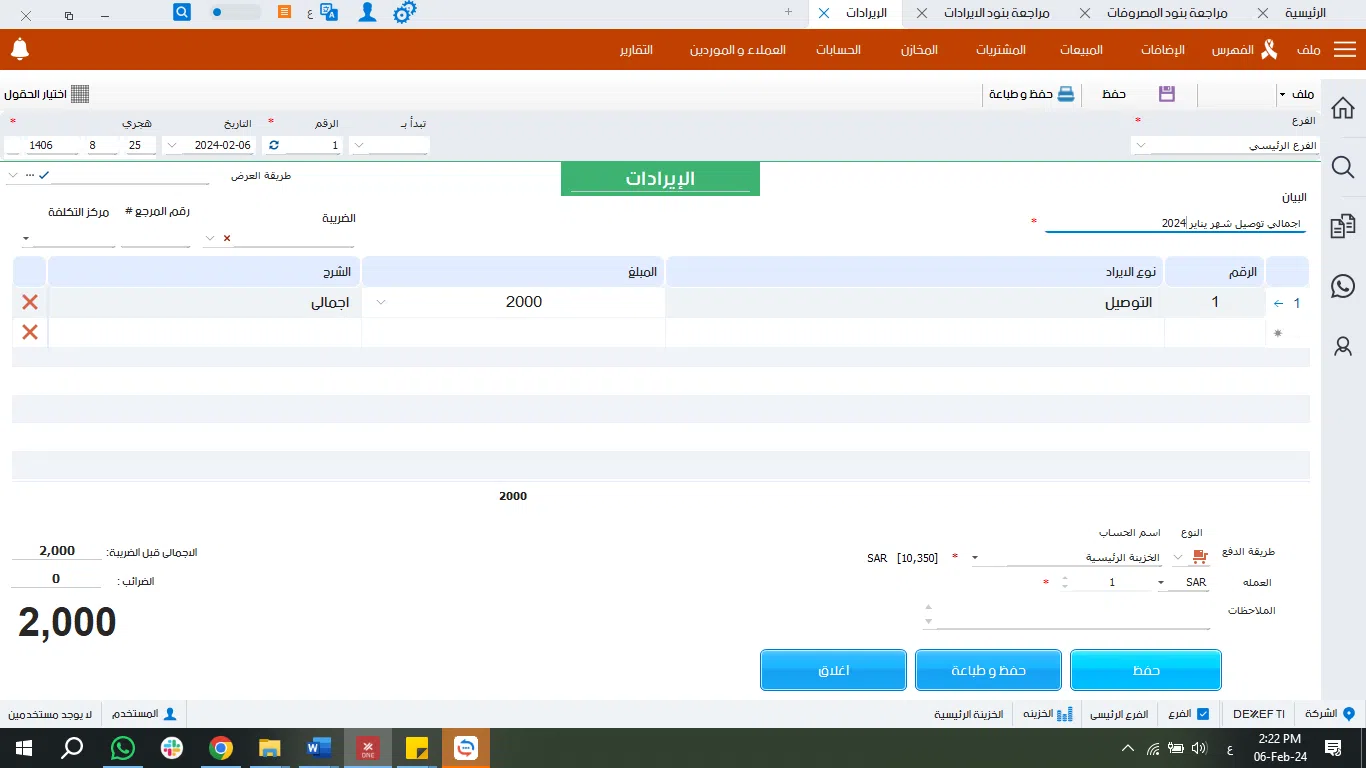Open the date picker dropdown
This screenshot has height=768, width=1366.
coord(172,145)
